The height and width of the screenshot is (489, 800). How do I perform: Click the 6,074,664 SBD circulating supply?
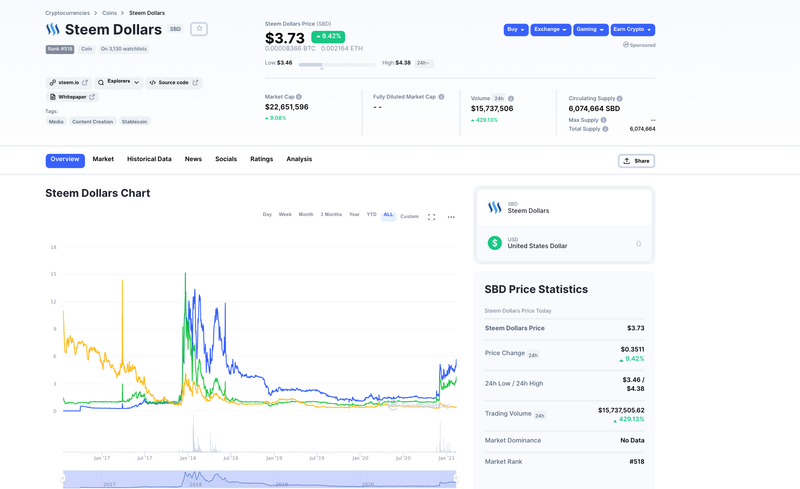pyautogui.click(x=594, y=109)
